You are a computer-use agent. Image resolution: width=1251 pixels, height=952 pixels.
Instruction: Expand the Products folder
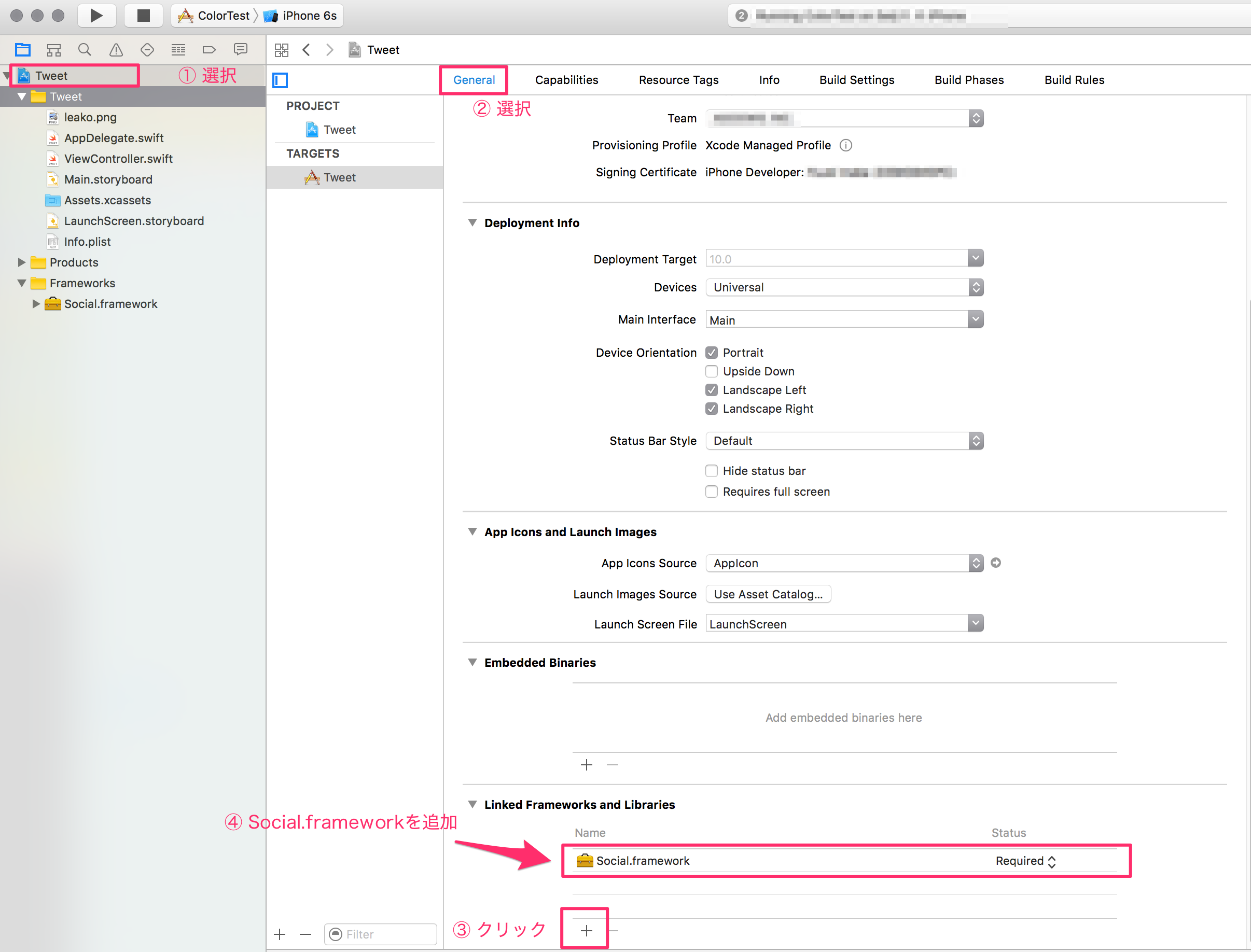[x=22, y=262]
